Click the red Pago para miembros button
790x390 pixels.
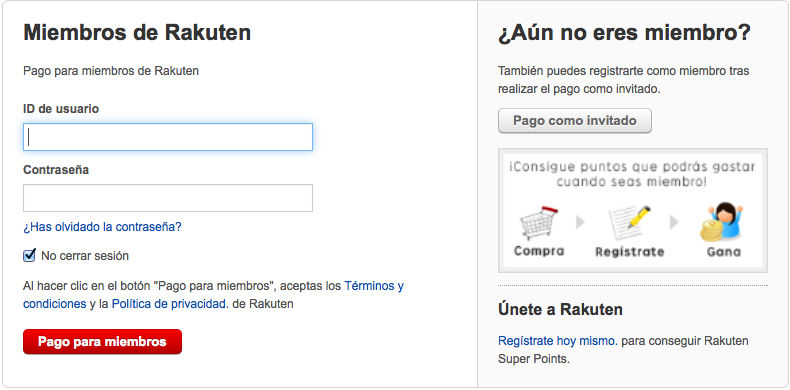tap(102, 342)
